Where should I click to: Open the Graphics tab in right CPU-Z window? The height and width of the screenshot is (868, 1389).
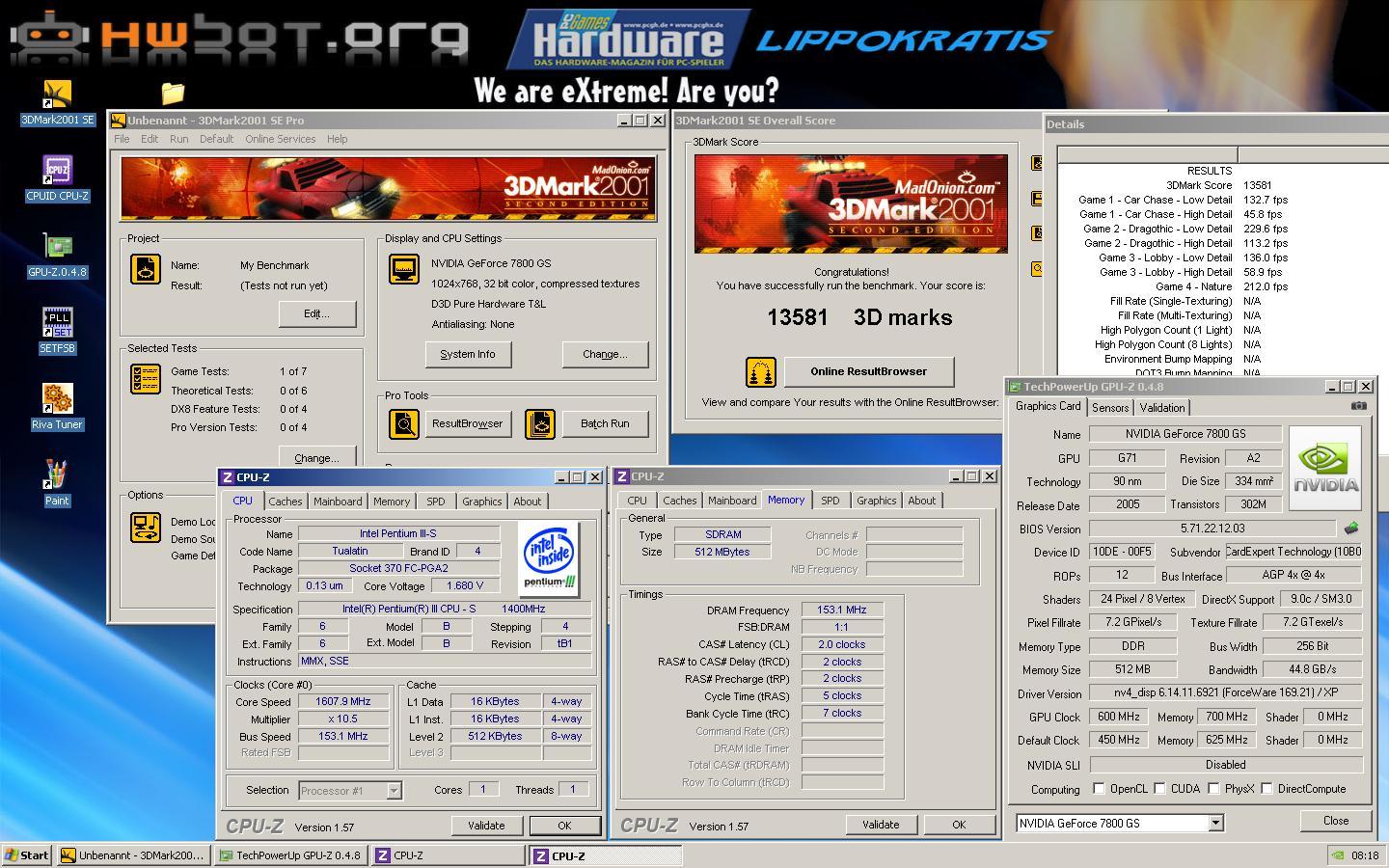pos(877,501)
